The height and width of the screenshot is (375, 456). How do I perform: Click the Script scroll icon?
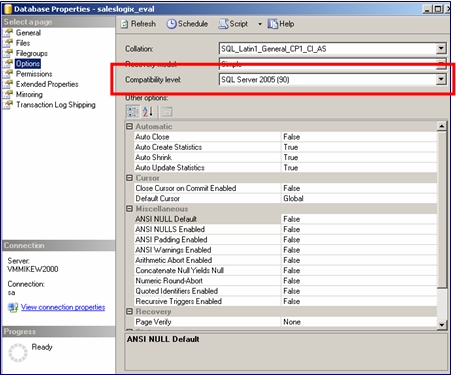[223, 24]
